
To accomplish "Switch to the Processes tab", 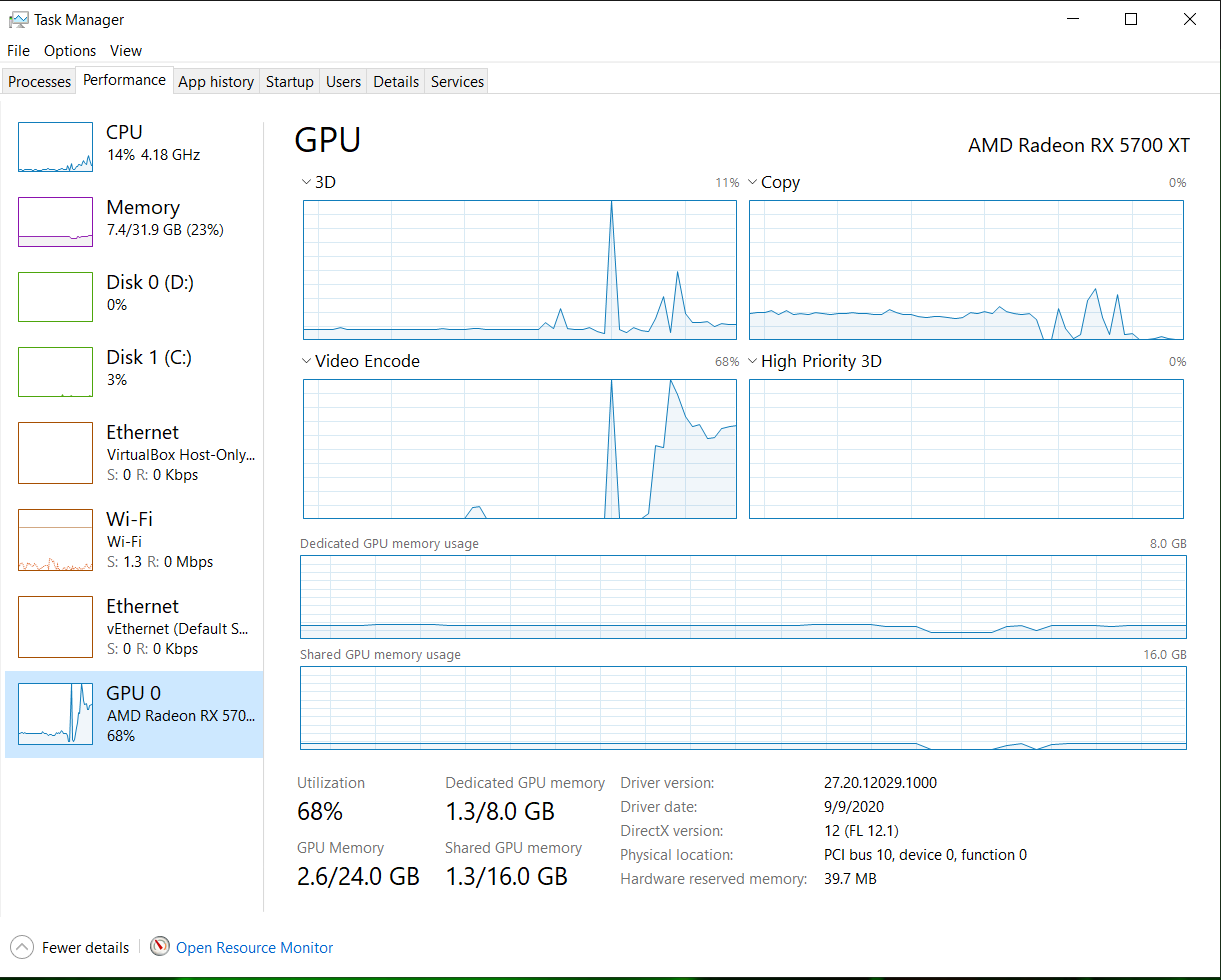I will (x=40, y=82).
